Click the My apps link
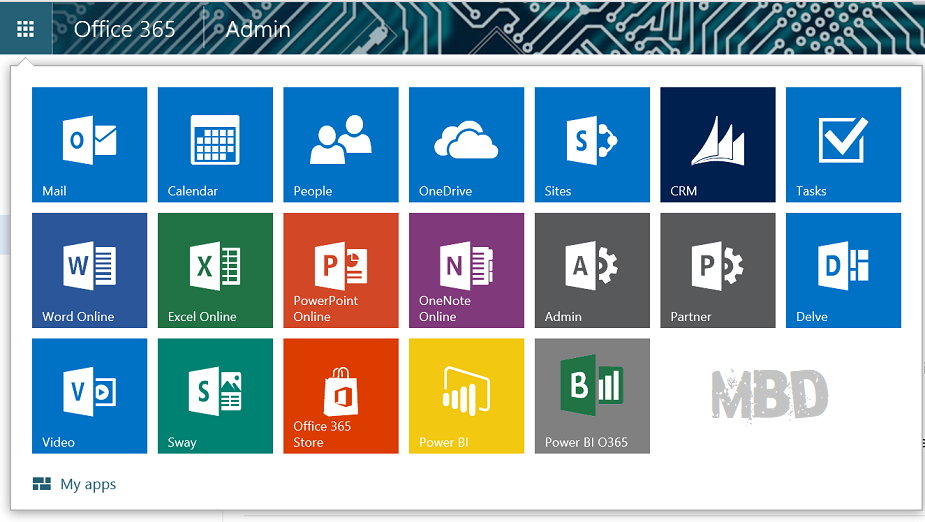This screenshot has width=925, height=522. 74,484
